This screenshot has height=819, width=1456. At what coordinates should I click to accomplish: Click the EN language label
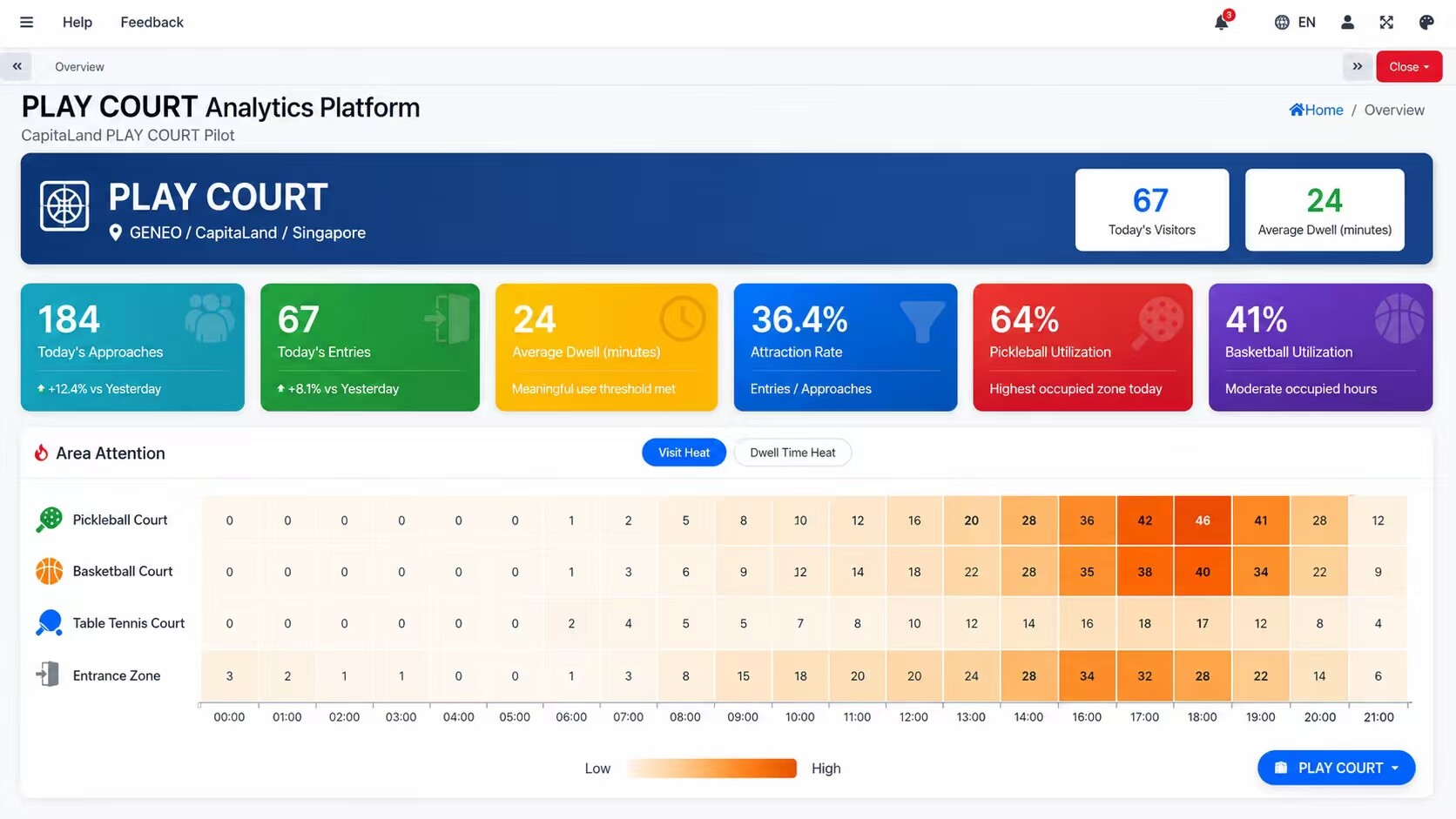point(1306,23)
